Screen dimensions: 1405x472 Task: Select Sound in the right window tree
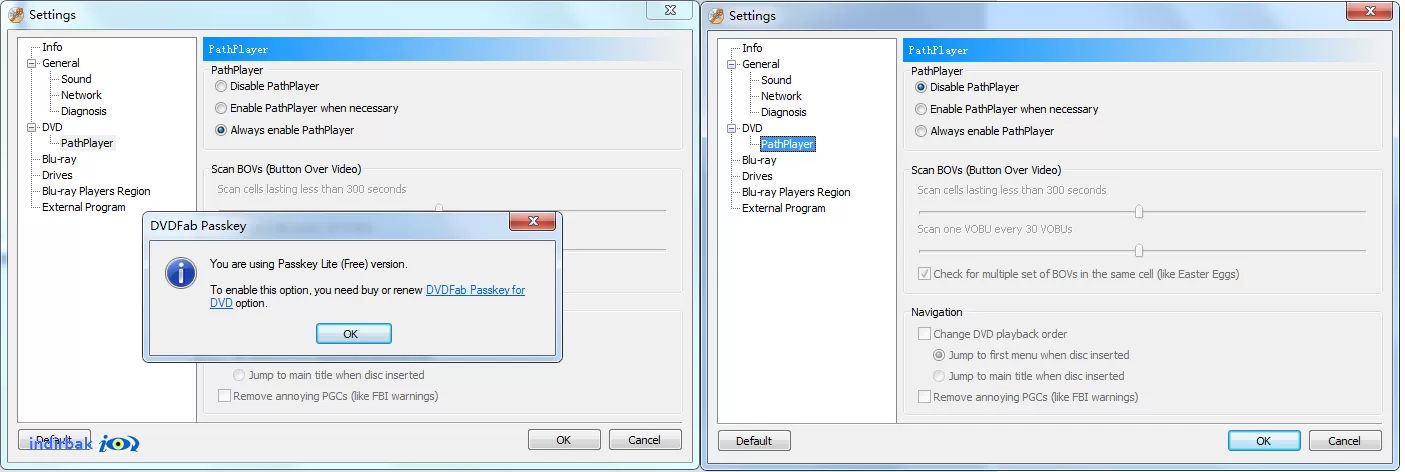(x=776, y=80)
